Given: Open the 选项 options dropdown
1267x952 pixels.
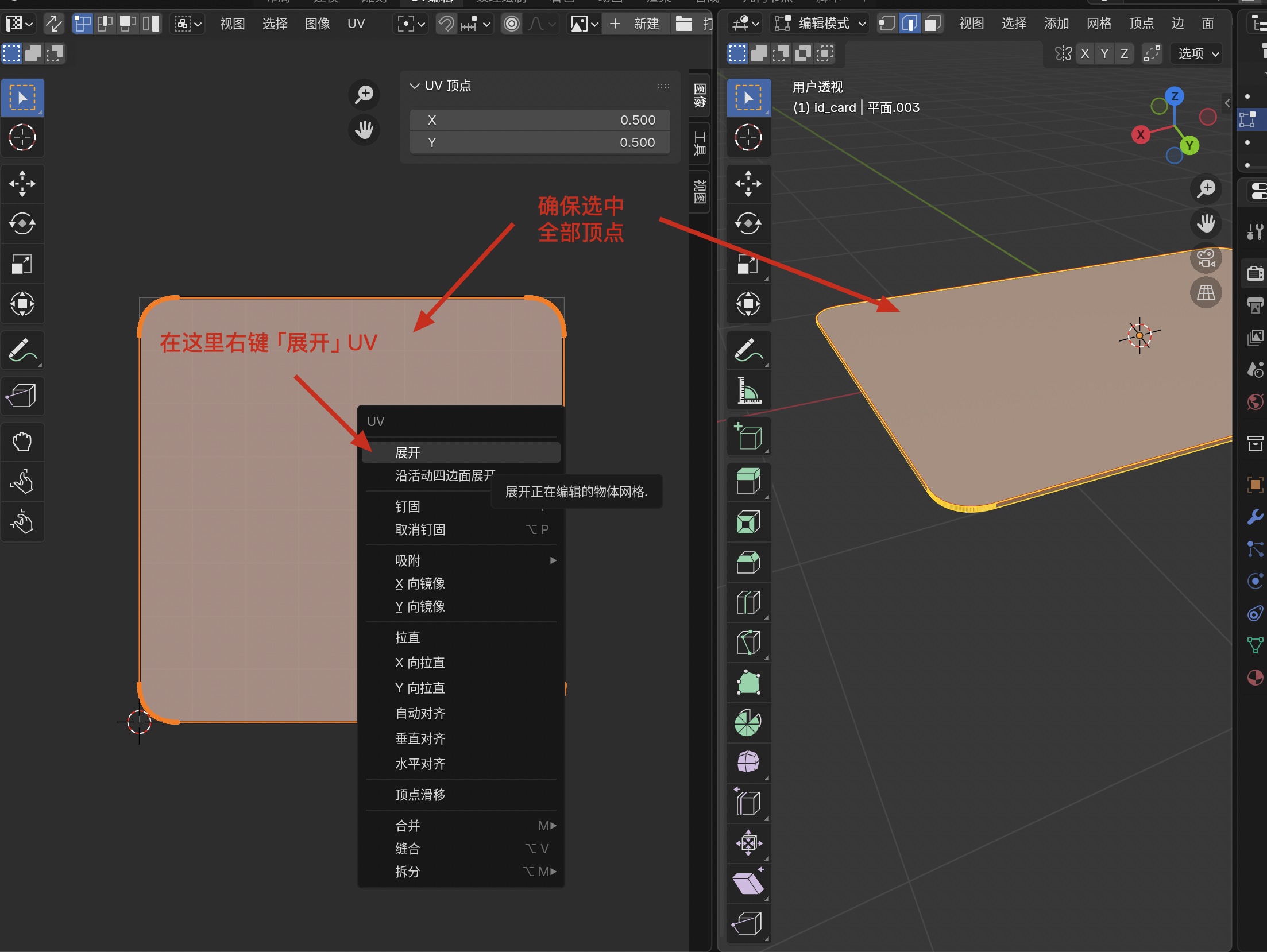Looking at the screenshot, I should (x=1197, y=53).
